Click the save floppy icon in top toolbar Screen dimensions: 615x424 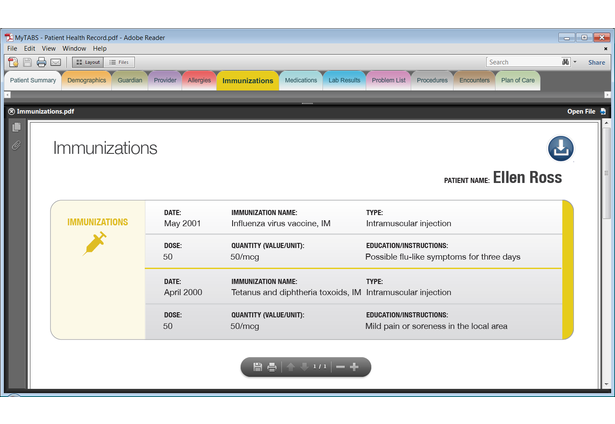27,62
